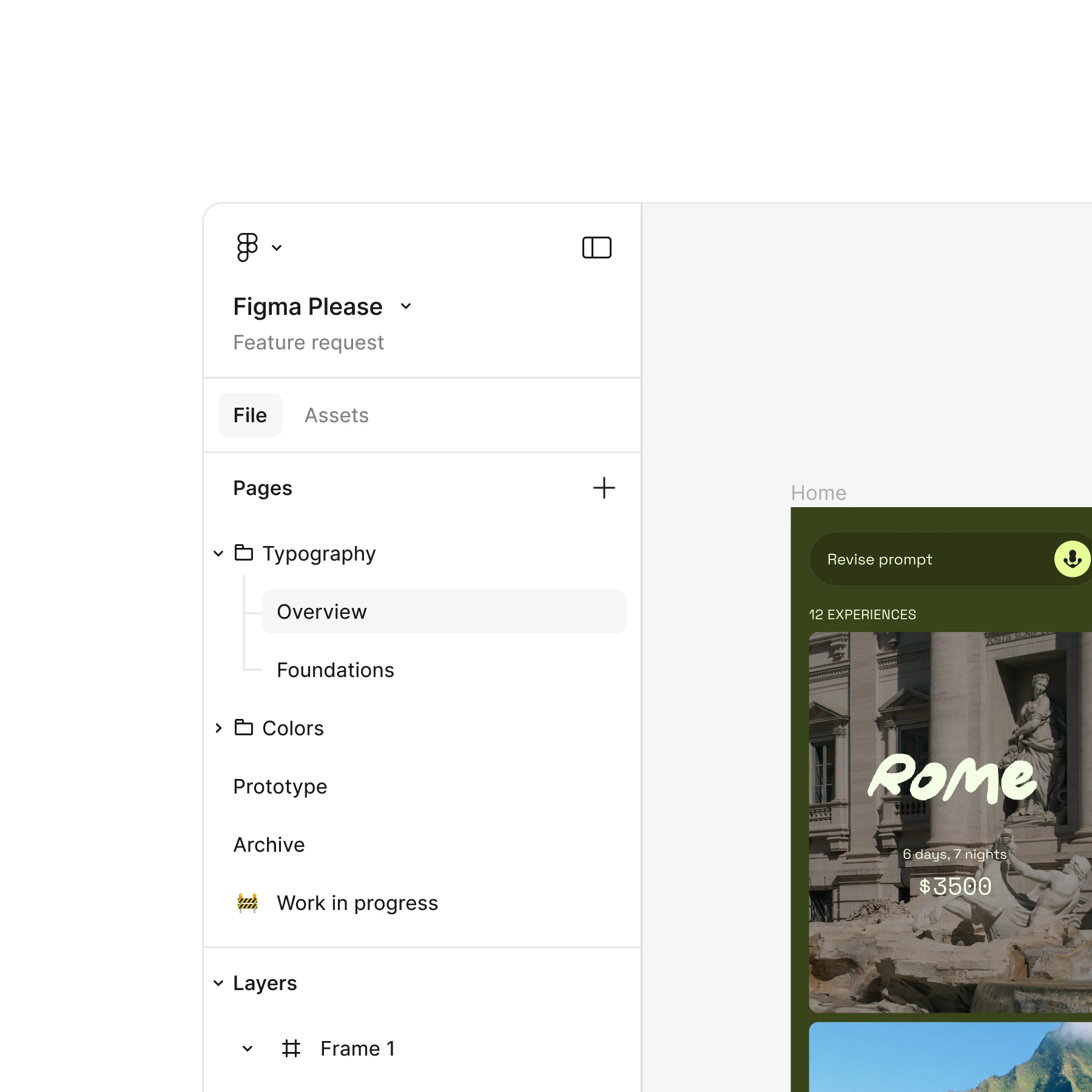The image size is (1092, 1092).
Task: Click the Colors folder icon
Action: click(244, 727)
